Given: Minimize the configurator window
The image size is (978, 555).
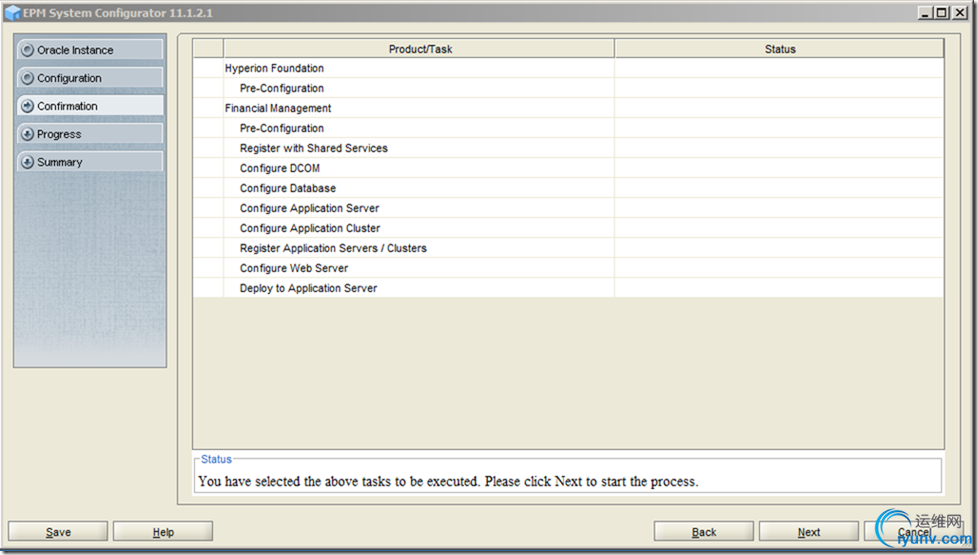Looking at the screenshot, I should (x=925, y=12).
